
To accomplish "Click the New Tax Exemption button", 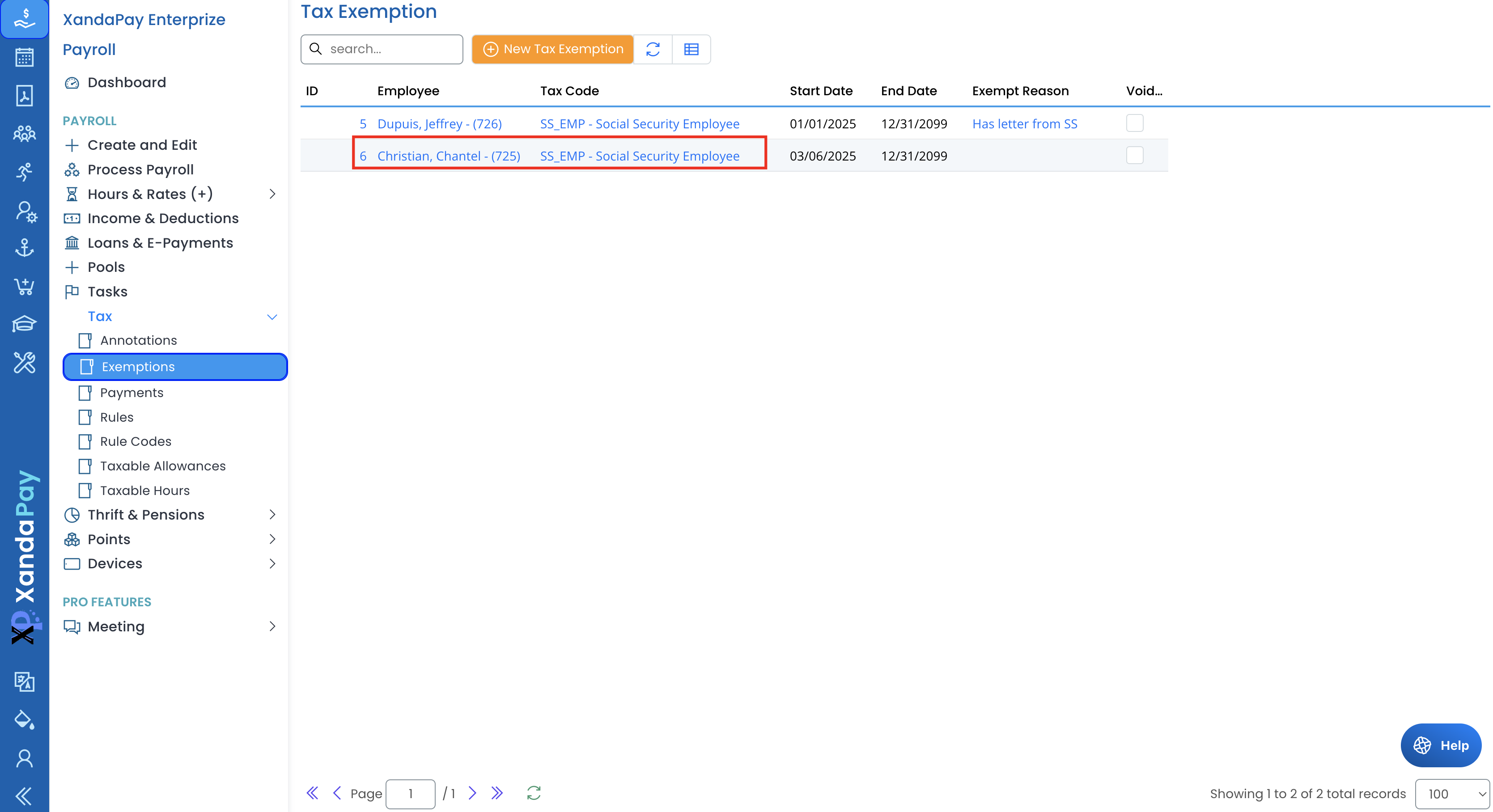I will 552,49.
